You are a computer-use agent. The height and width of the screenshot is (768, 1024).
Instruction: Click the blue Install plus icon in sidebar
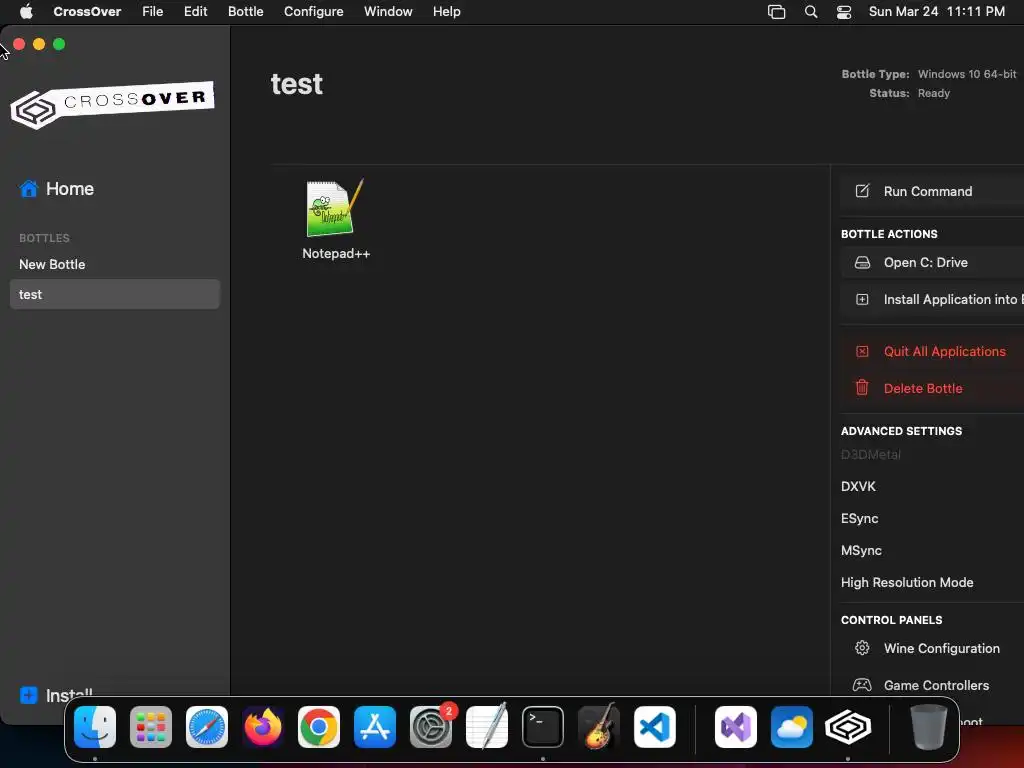point(29,696)
